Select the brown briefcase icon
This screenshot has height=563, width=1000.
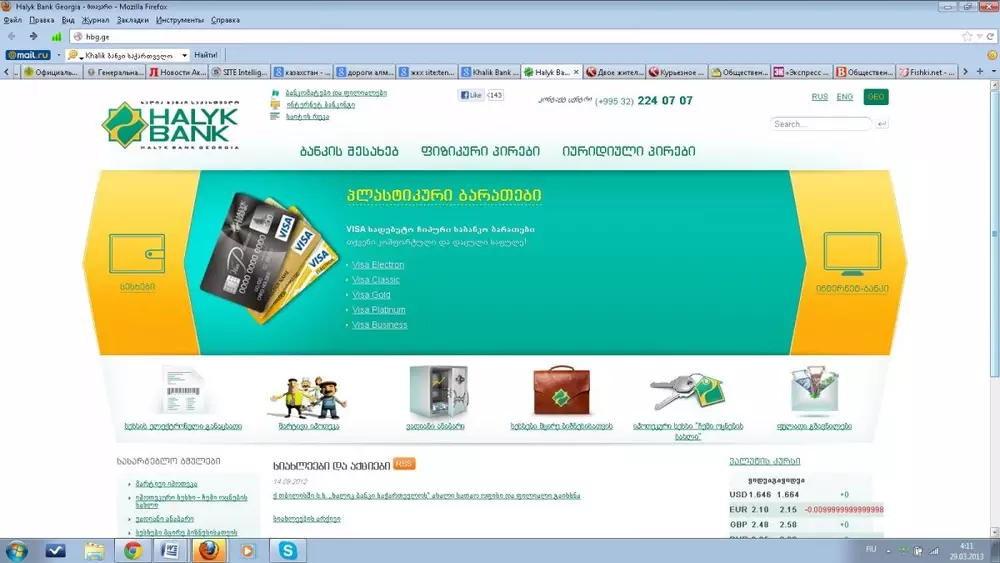point(560,391)
